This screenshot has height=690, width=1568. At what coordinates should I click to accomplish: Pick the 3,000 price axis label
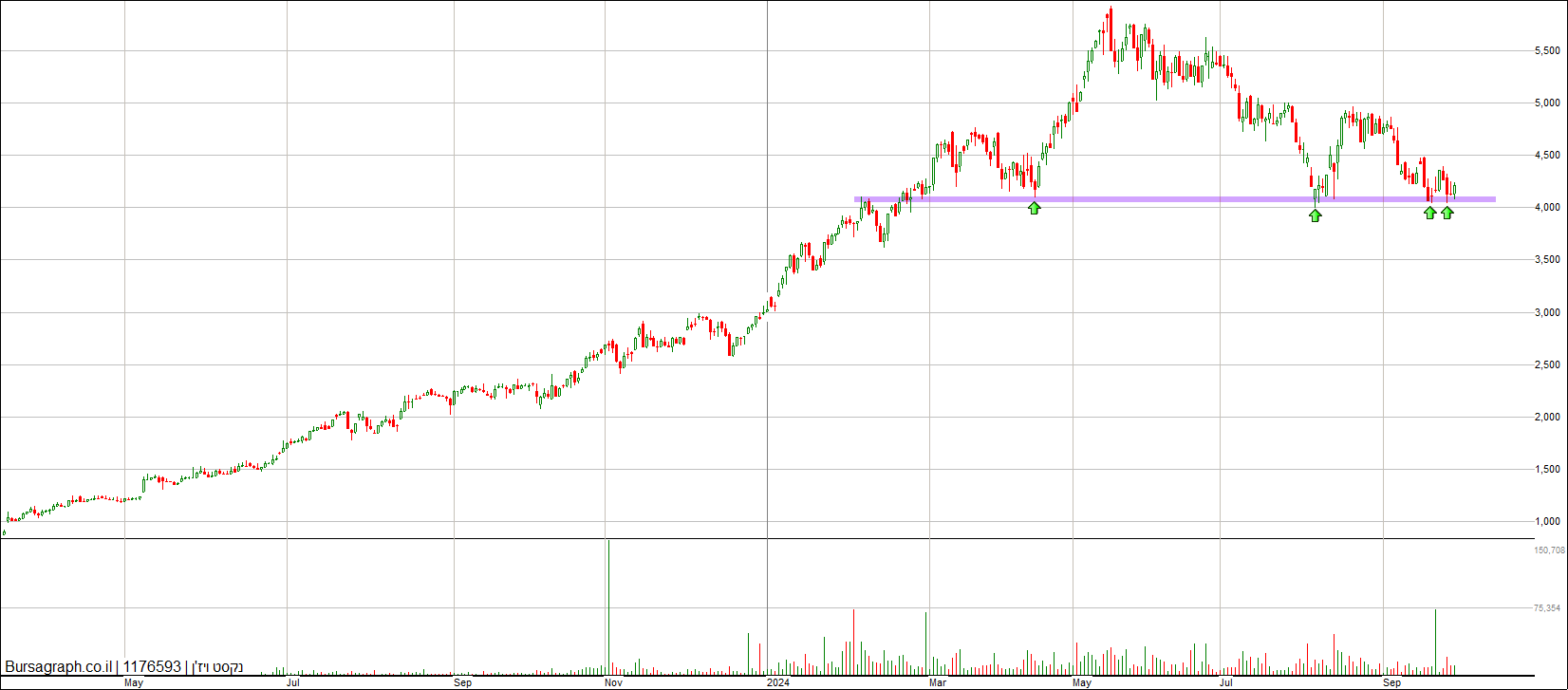pyautogui.click(x=1548, y=312)
